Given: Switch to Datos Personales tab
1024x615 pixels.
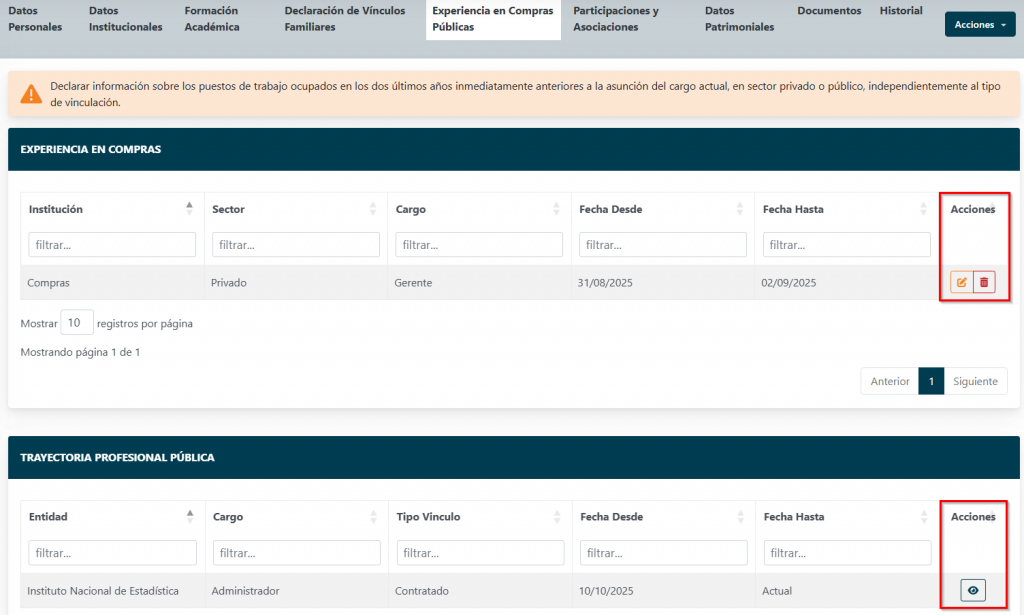Looking at the screenshot, I should [35, 19].
